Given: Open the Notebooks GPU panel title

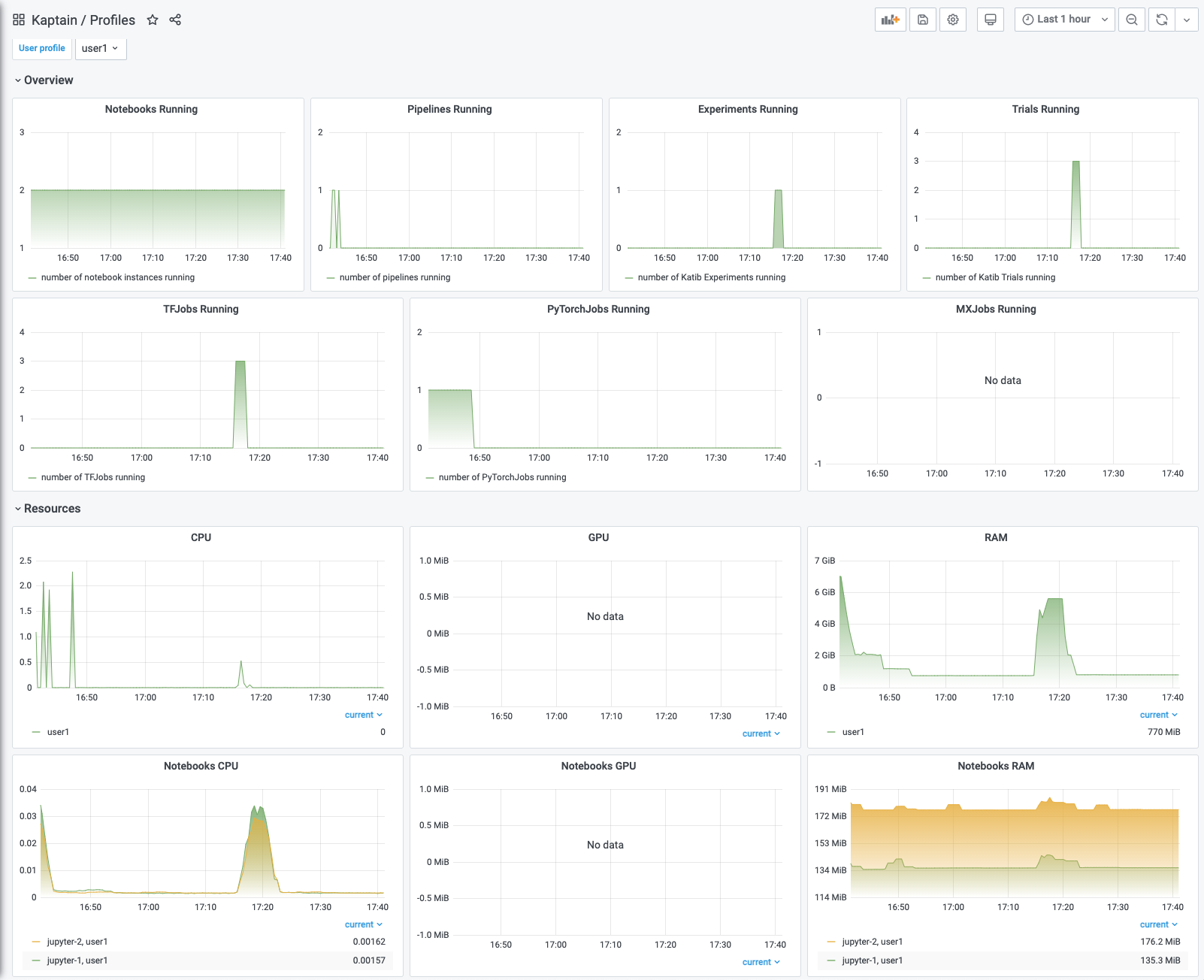Looking at the screenshot, I should click(x=598, y=766).
